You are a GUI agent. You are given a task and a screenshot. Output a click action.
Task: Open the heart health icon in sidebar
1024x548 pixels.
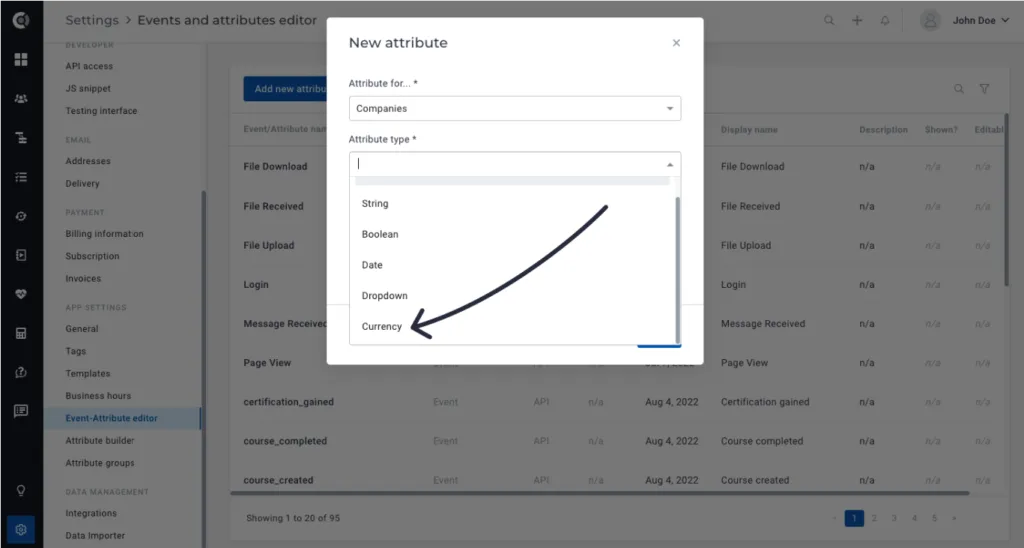pos(21,295)
